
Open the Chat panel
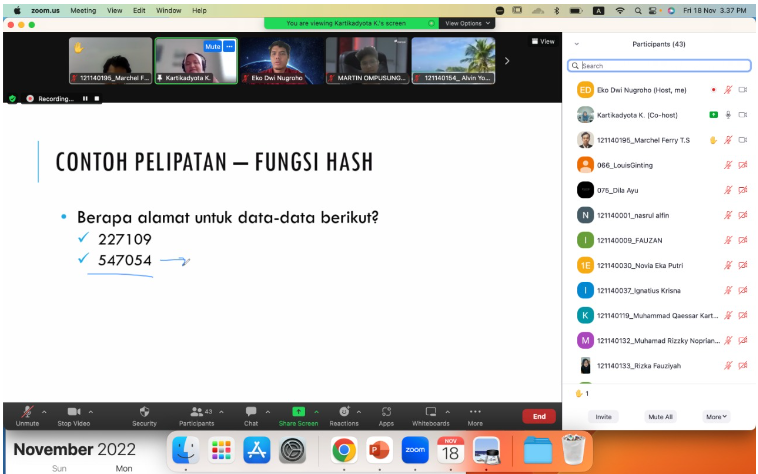(251, 412)
